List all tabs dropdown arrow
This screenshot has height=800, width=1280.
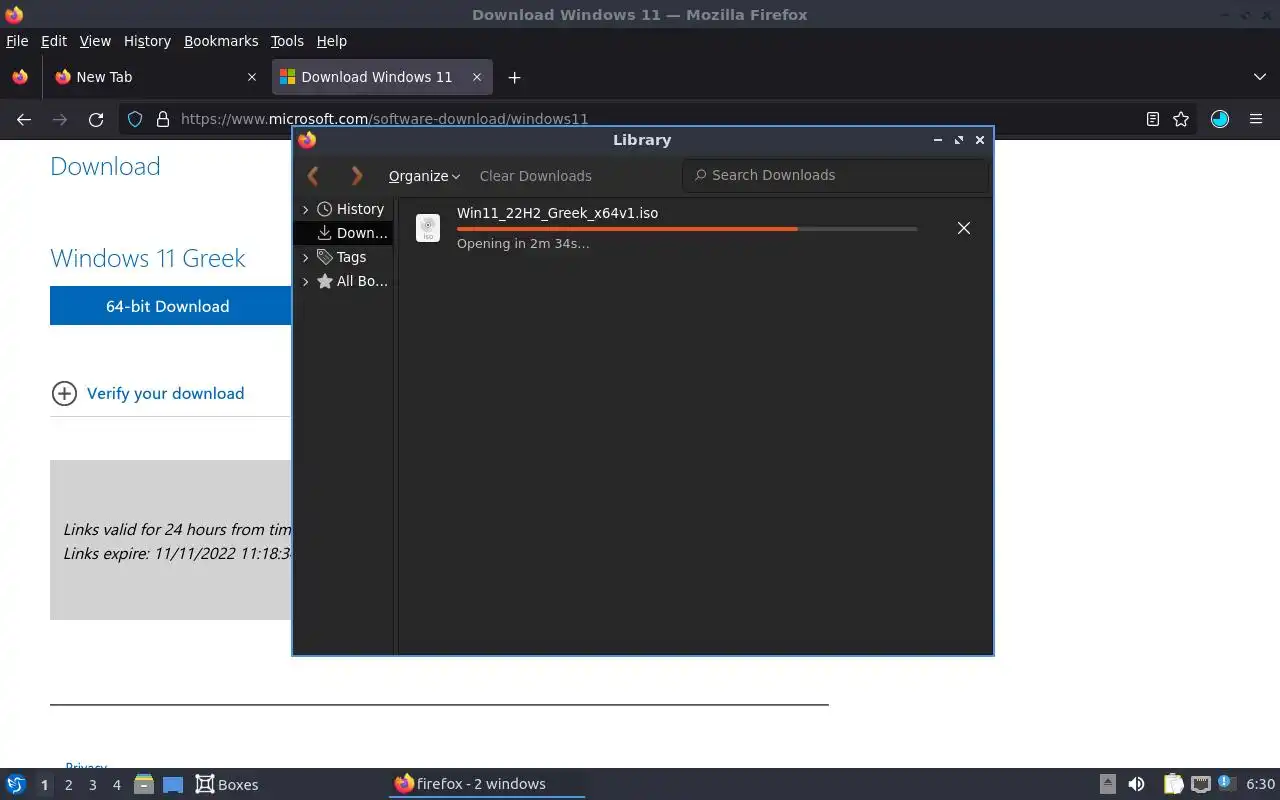(1259, 77)
